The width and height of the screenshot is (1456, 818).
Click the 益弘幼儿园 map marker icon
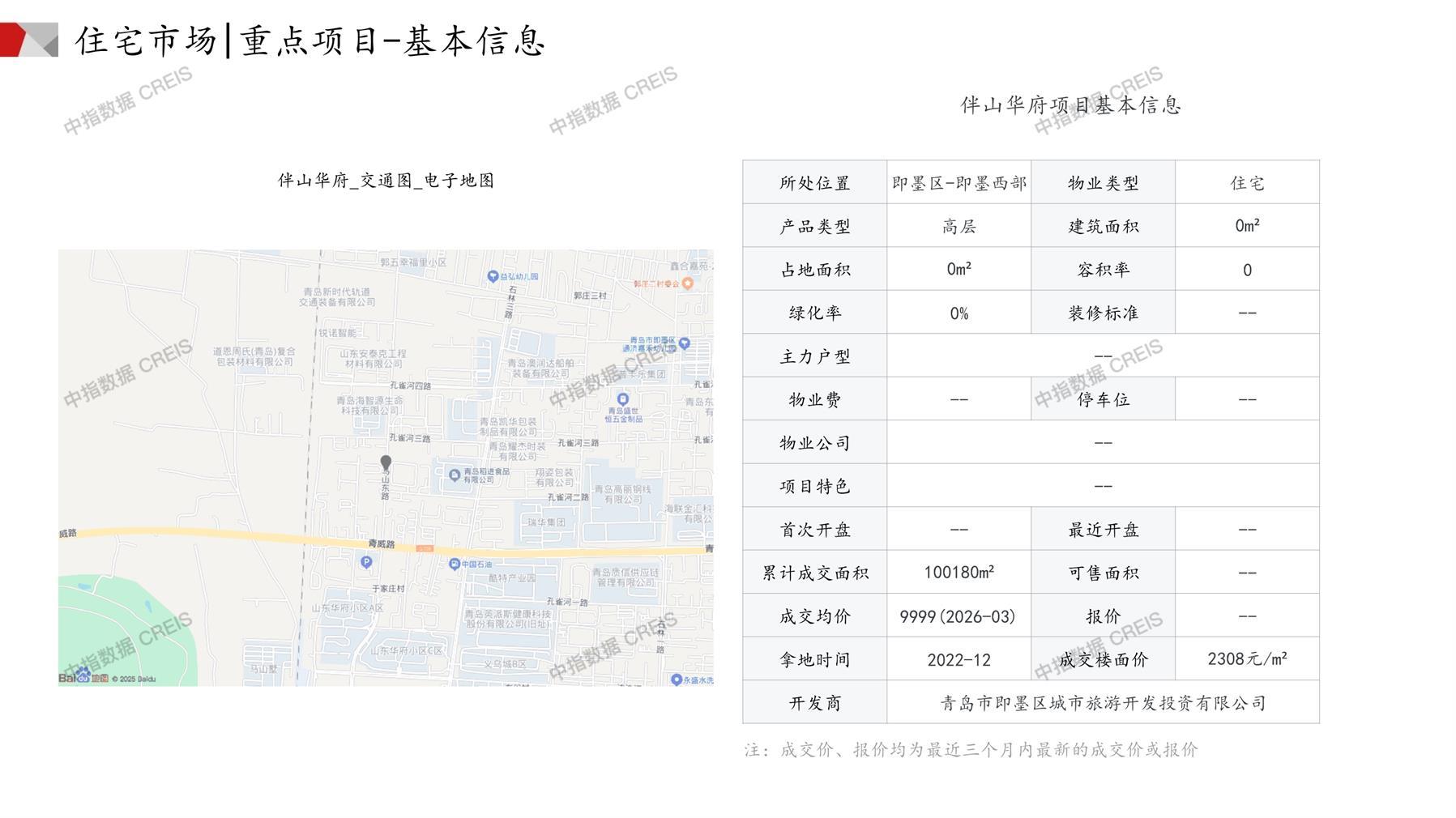pyautogui.click(x=492, y=276)
